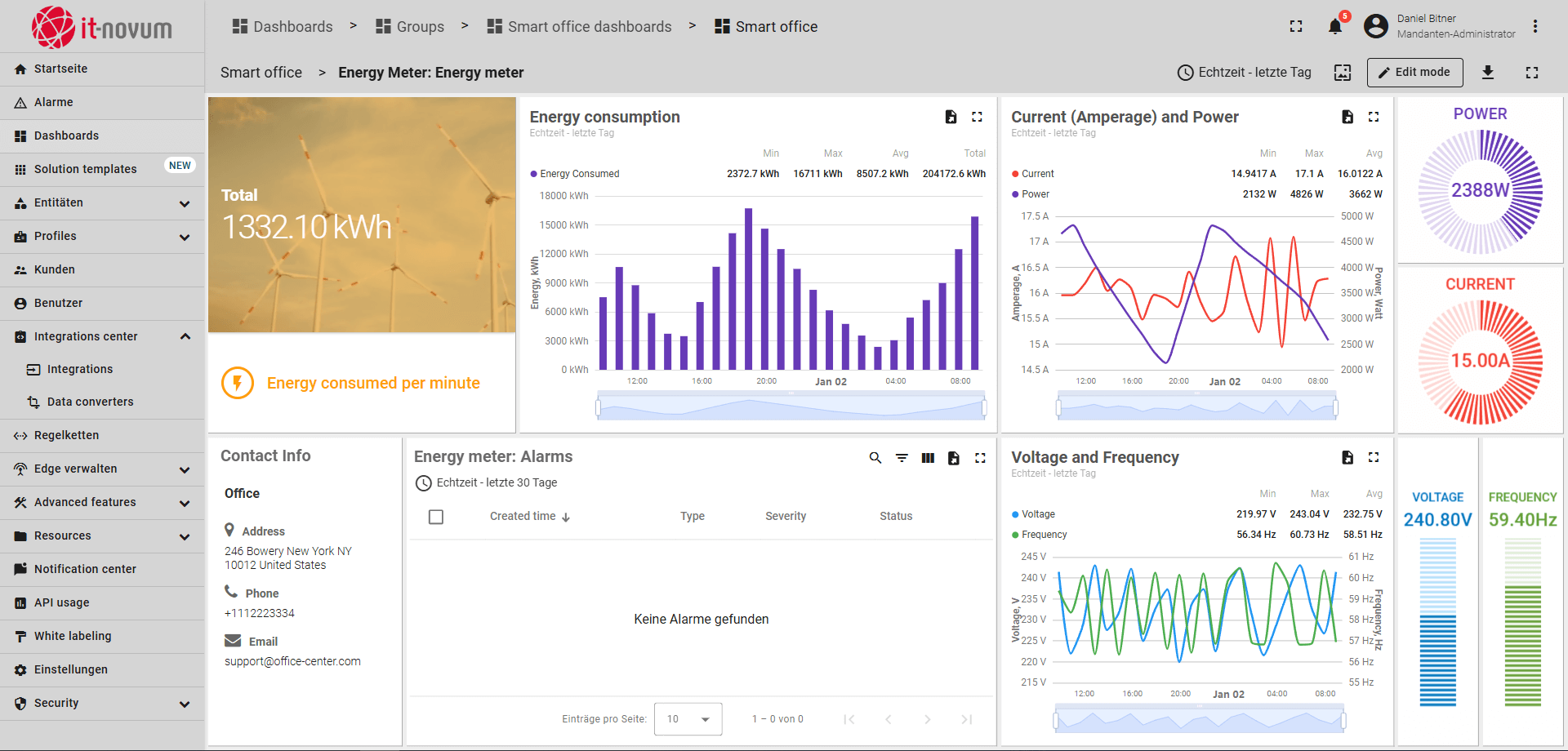Expand Current and Power widget to fullscreen
1568x751 pixels.
[1374, 117]
